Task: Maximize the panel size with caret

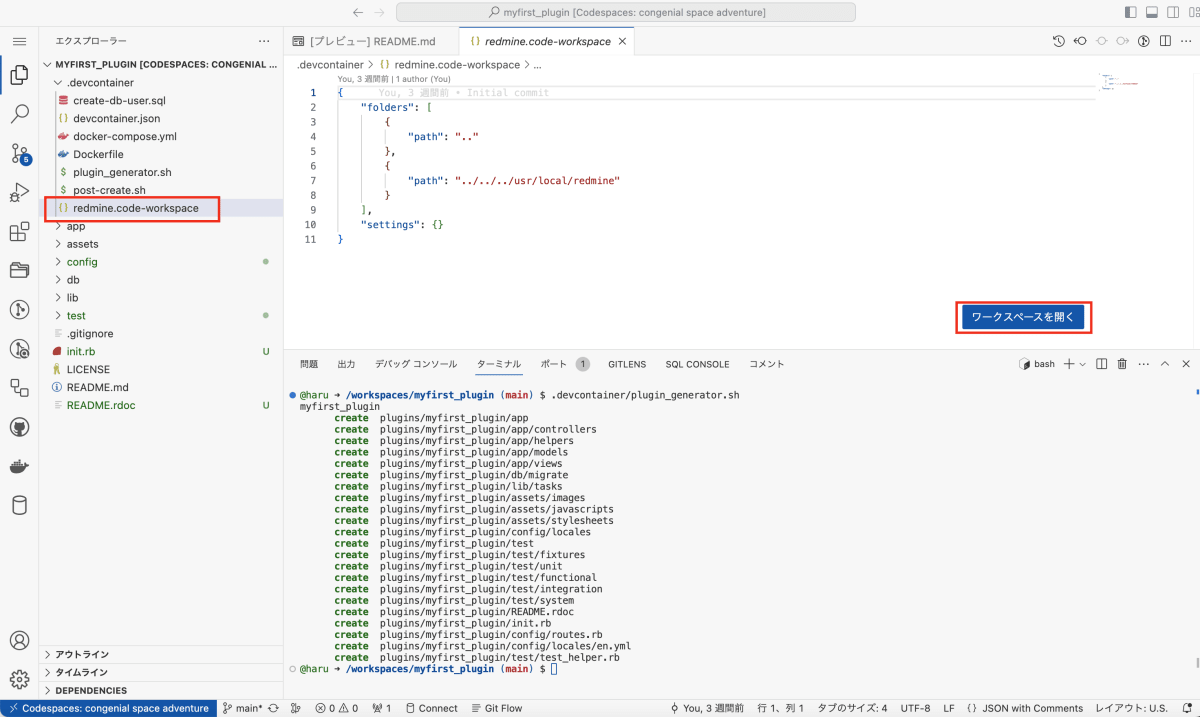Action: tap(1165, 364)
